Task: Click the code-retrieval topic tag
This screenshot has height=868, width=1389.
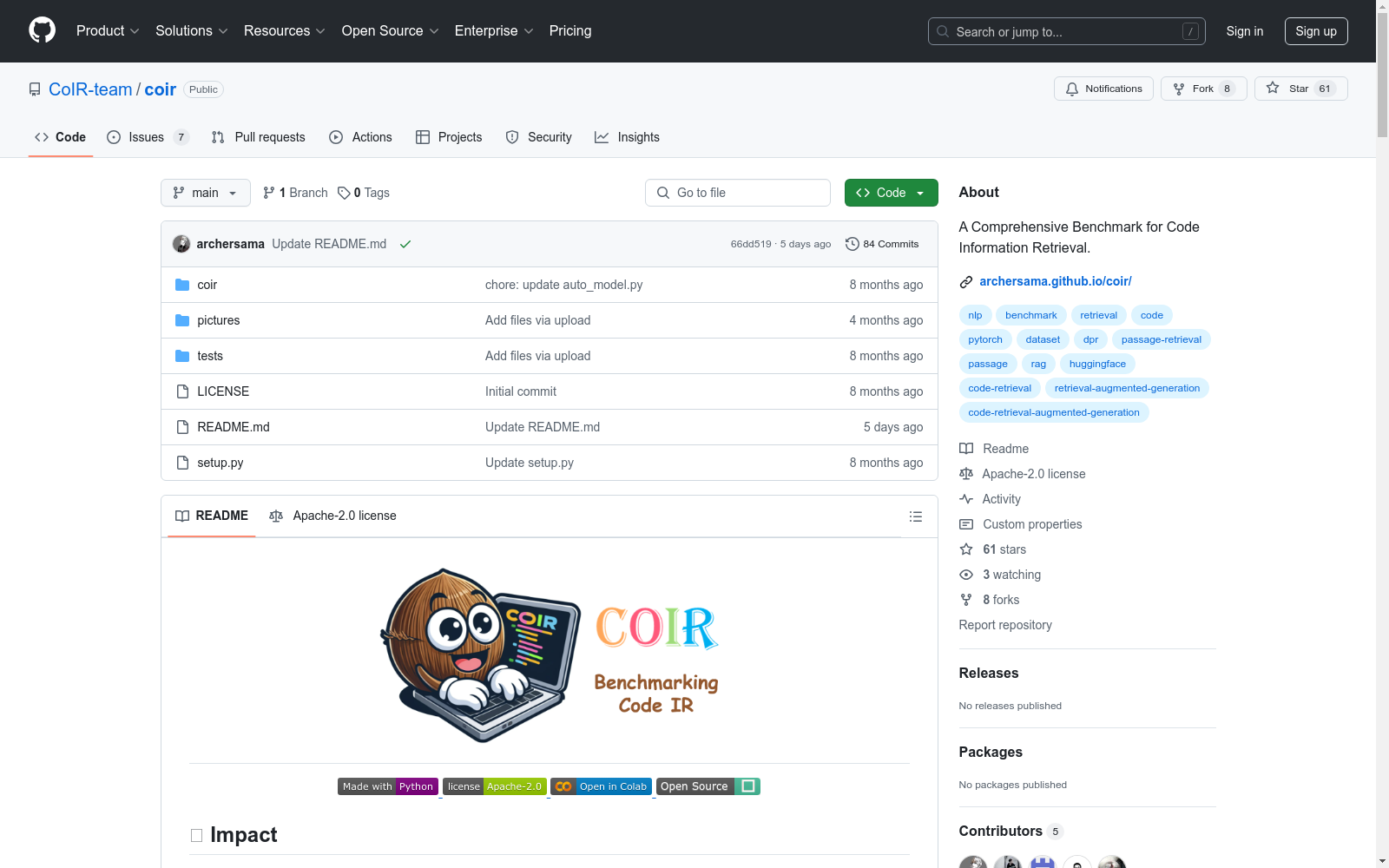Action: tap(999, 388)
